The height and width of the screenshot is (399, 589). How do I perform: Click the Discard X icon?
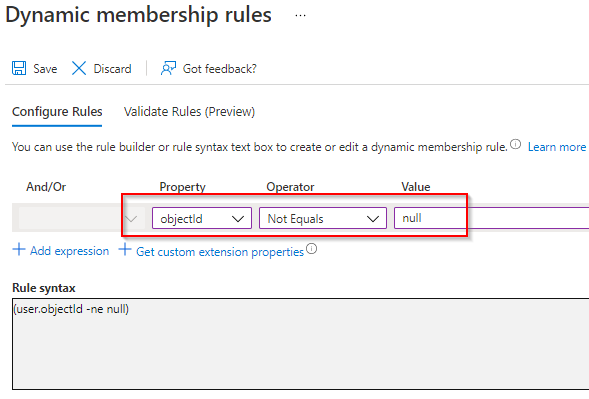79,68
